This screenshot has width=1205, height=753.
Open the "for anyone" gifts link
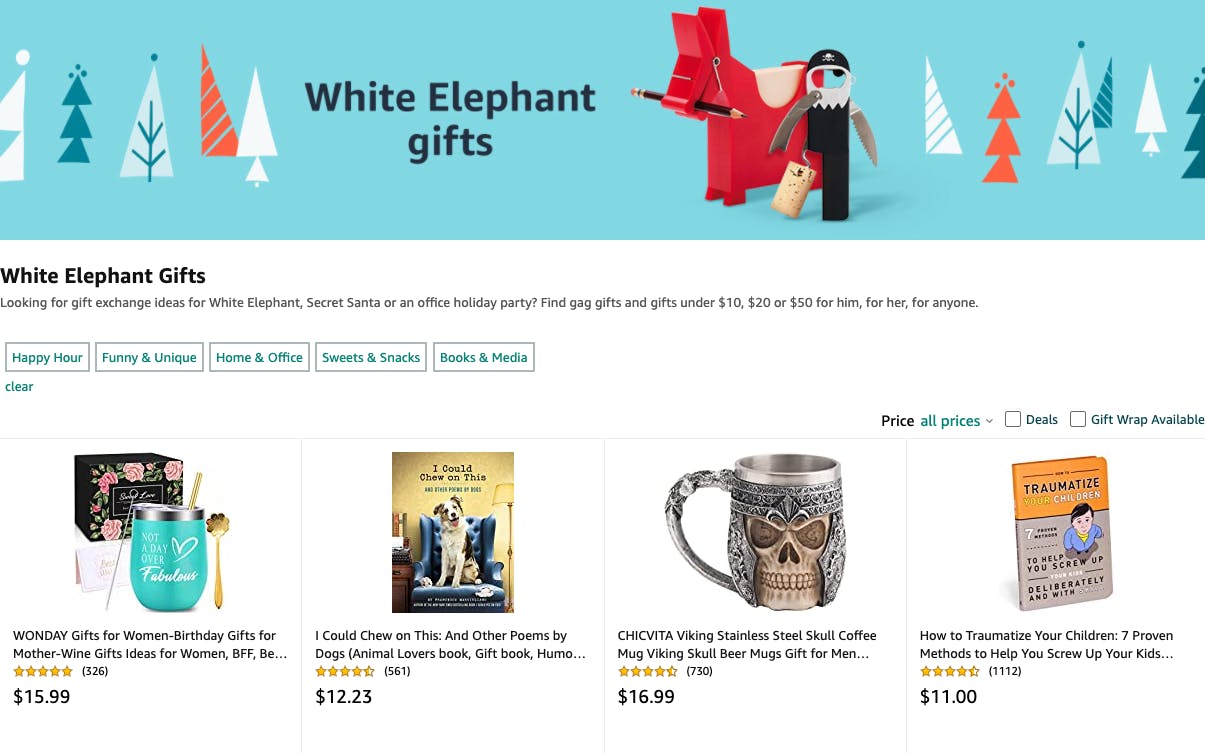tap(946, 302)
